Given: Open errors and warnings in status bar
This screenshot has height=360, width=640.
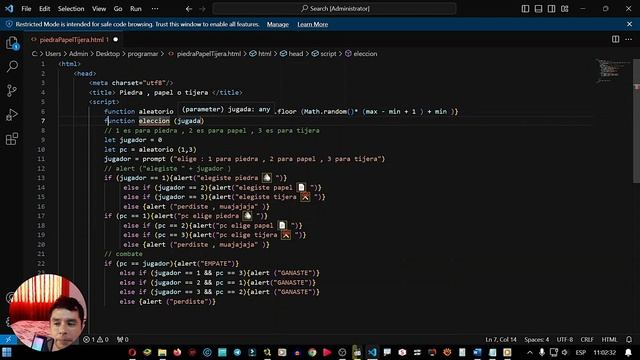Looking at the screenshot, I should [96, 340].
